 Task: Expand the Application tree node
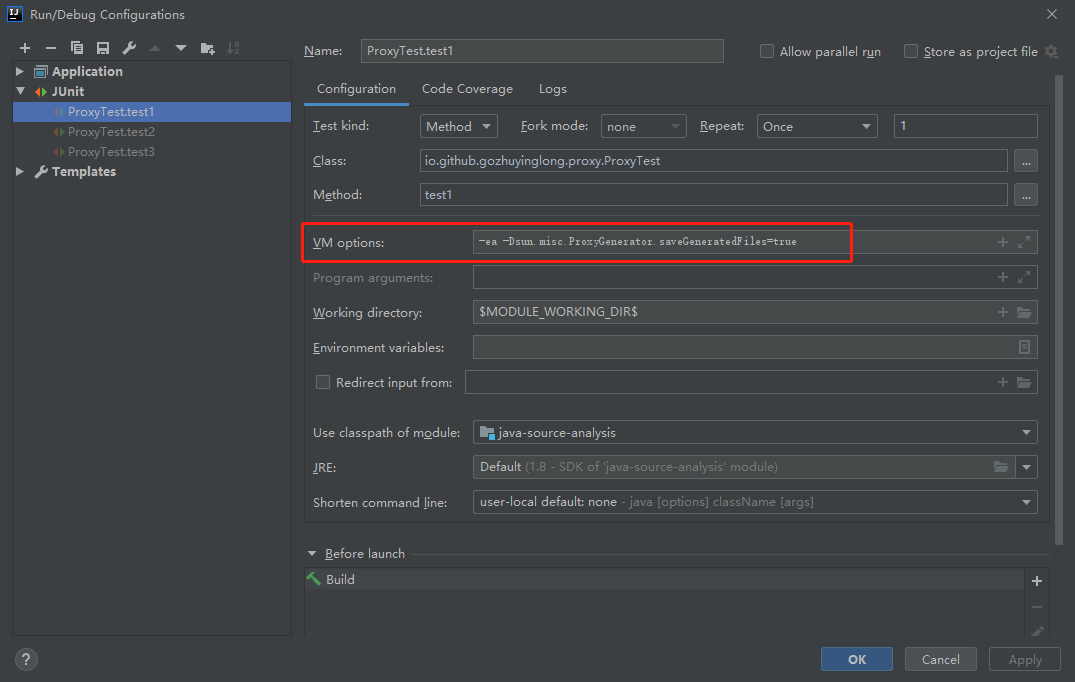tap(20, 72)
